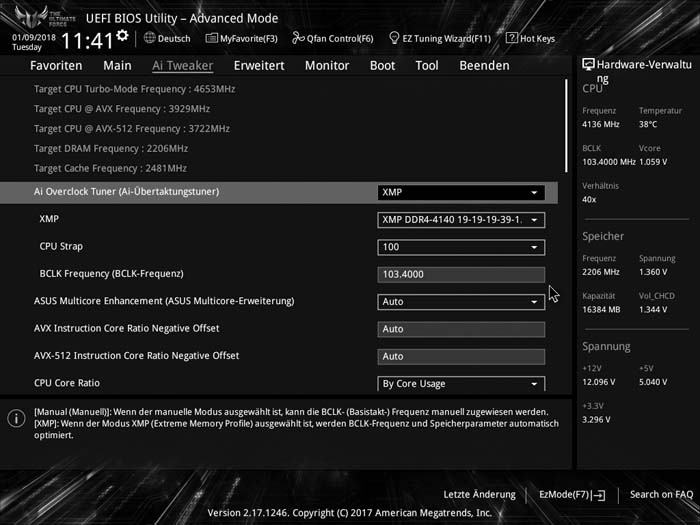Click Target DRAM Frequency : 2206MHz text

point(111,149)
